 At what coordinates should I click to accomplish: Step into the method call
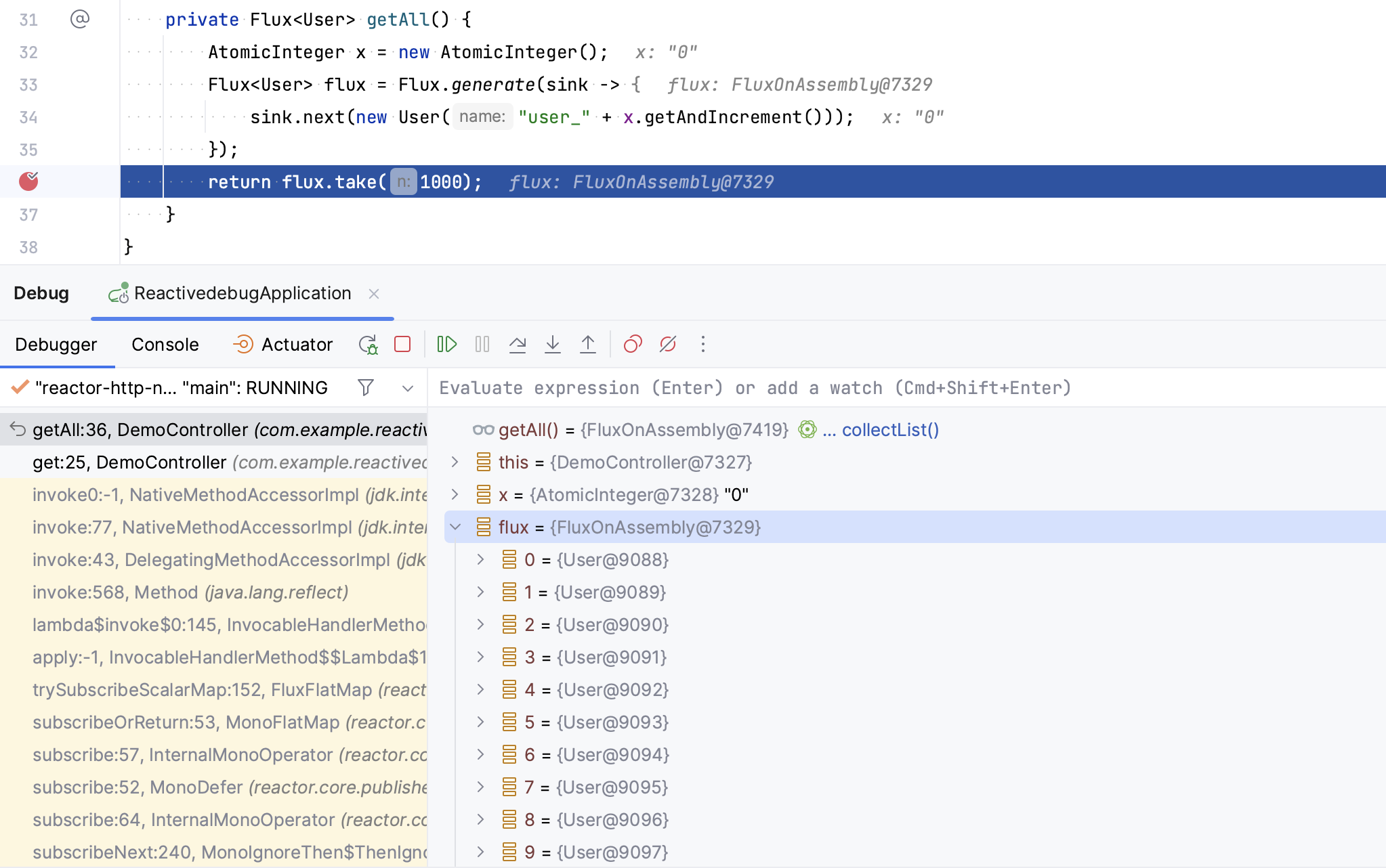pos(553,344)
